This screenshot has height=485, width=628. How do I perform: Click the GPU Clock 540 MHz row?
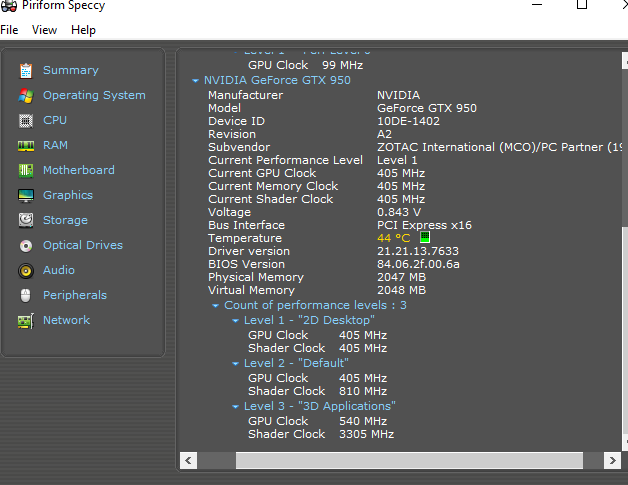click(x=318, y=421)
